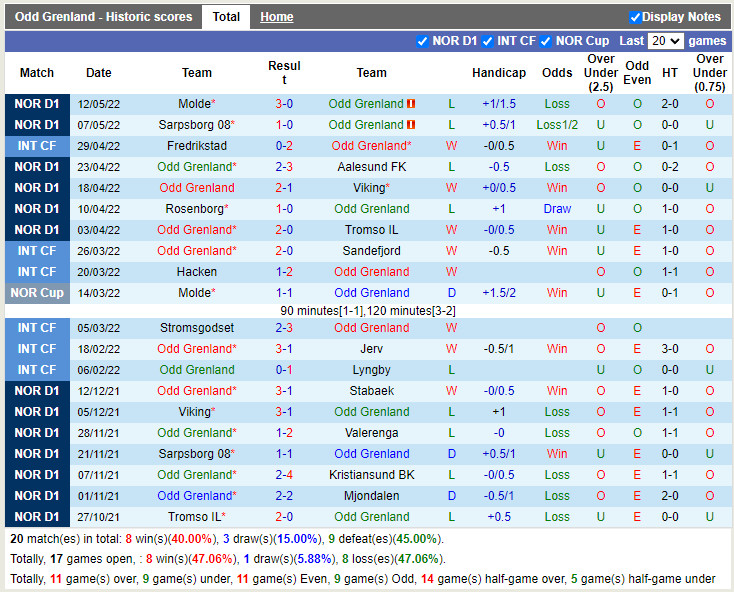Open the Aalesund FK team page

[x=371, y=167]
